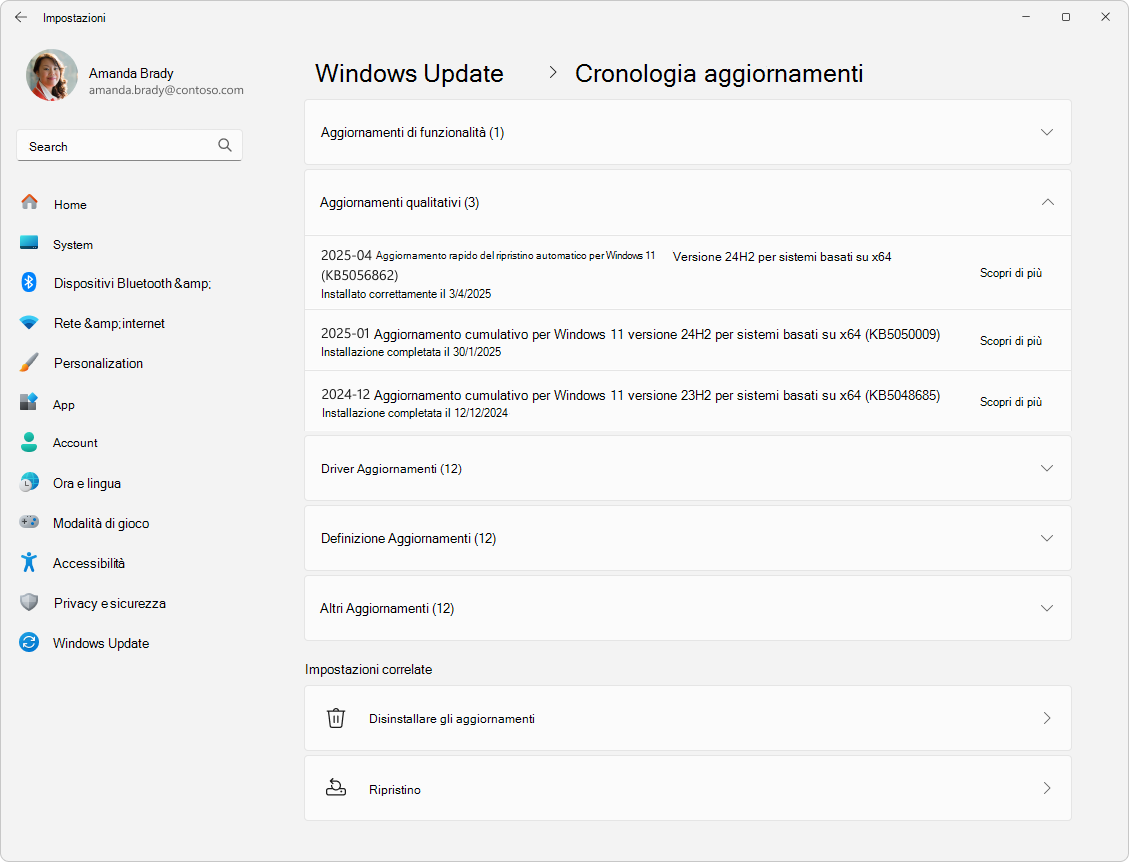Open the chevron for Disinstallare gli aggiornamenti
Viewport: 1129px width, 862px height.
point(1047,718)
